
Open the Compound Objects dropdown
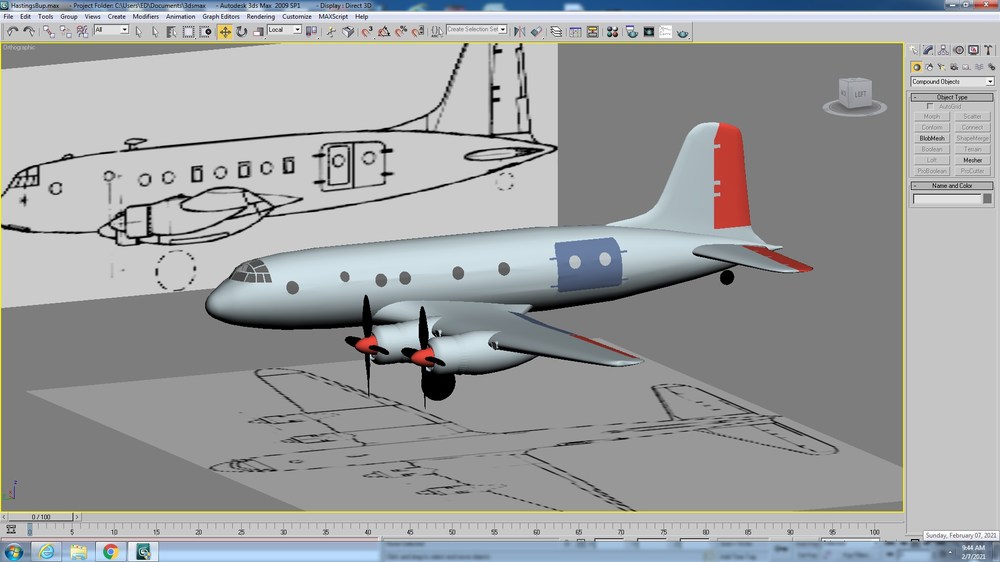(952, 82)
